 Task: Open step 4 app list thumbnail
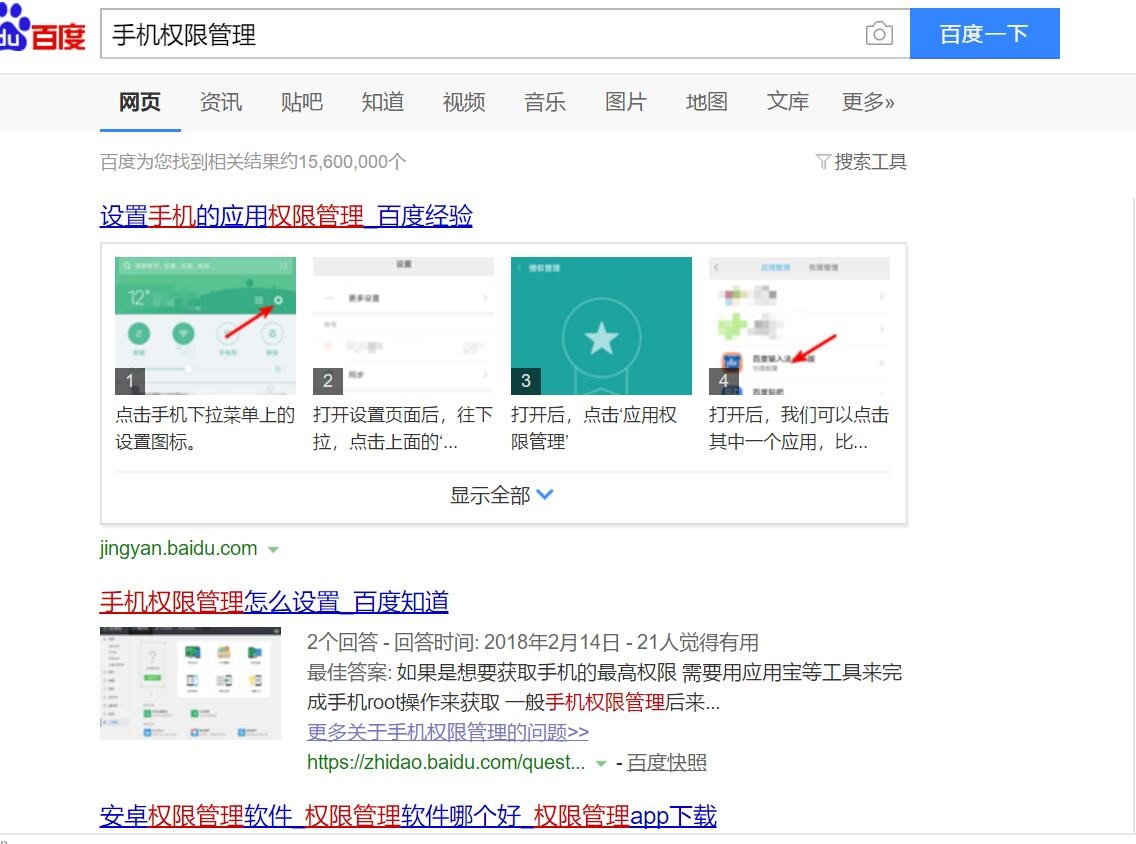coord(799,326)
